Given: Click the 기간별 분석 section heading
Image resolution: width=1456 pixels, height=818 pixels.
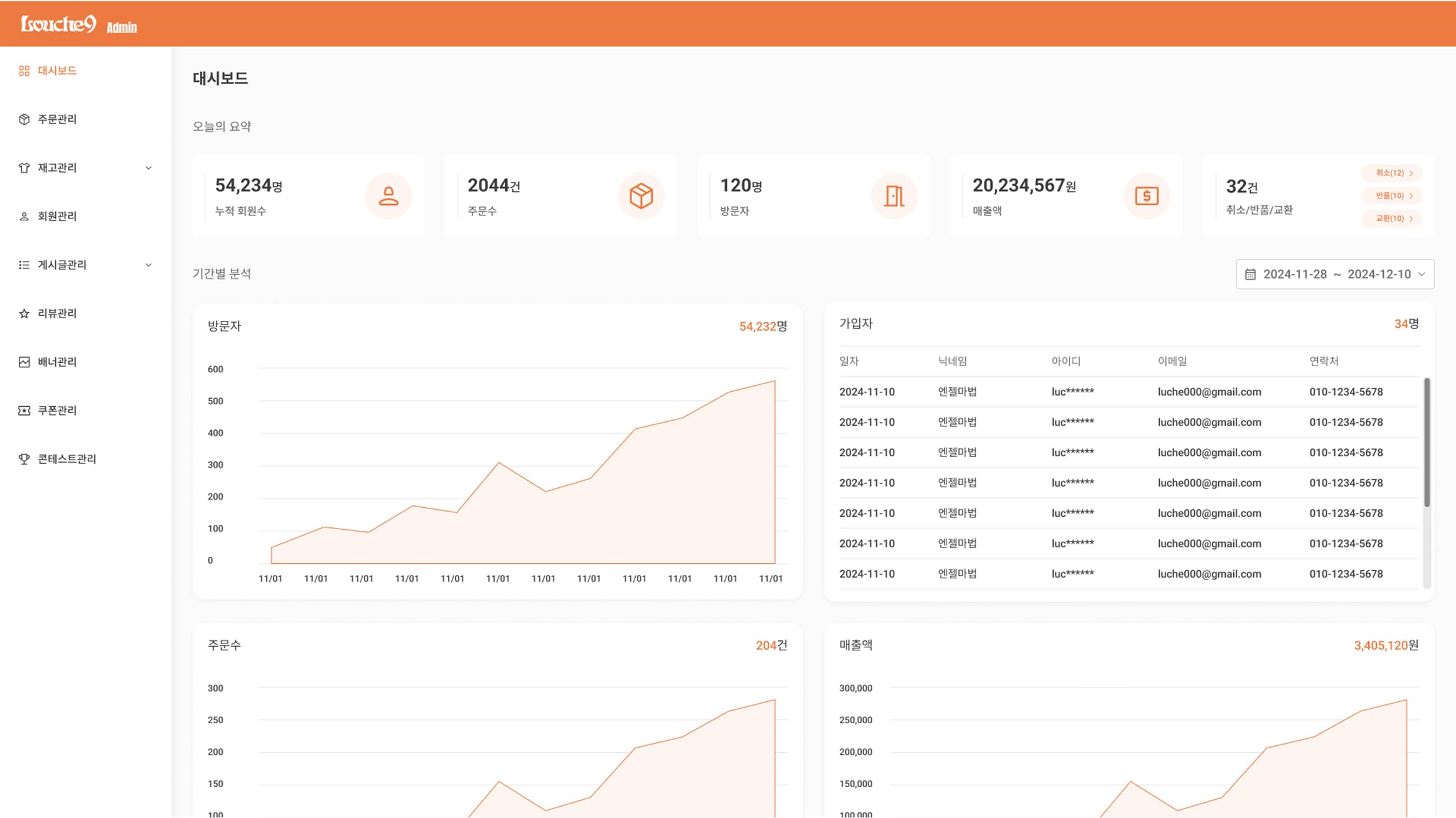Looking at the screenshot, I should [x=222, y=274].
